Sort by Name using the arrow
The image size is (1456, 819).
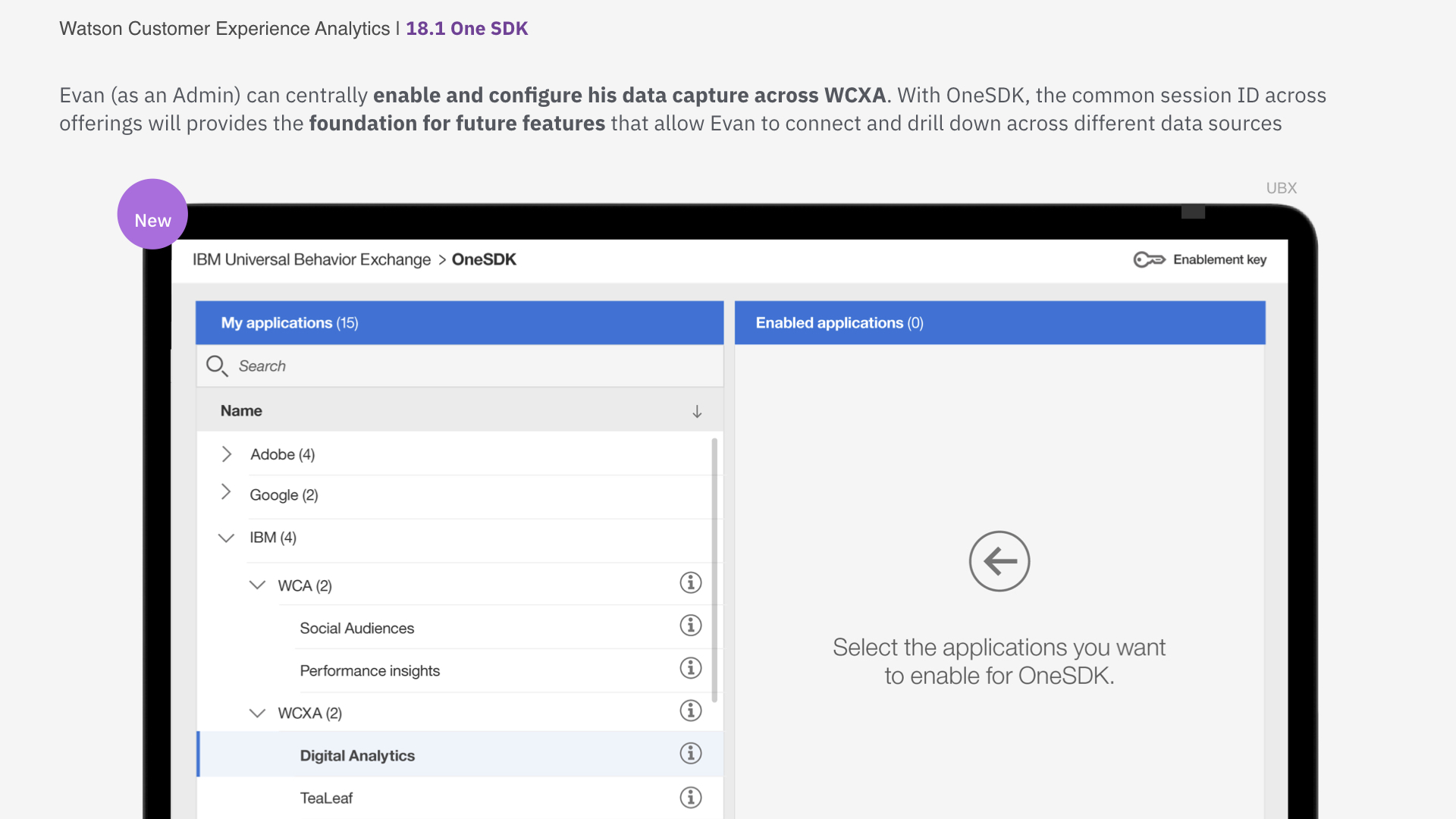pos(697,411)
